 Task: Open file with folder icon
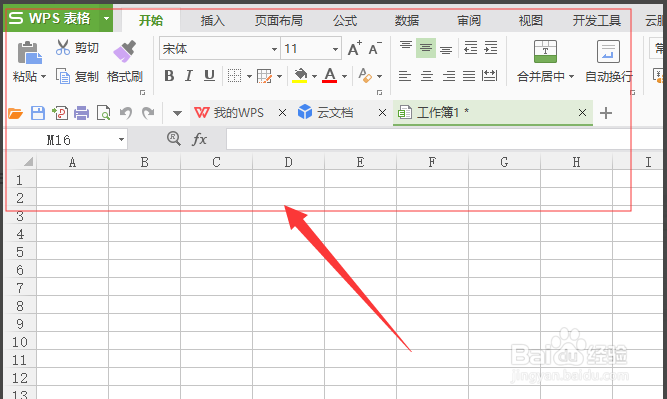[x=15, y=113]
